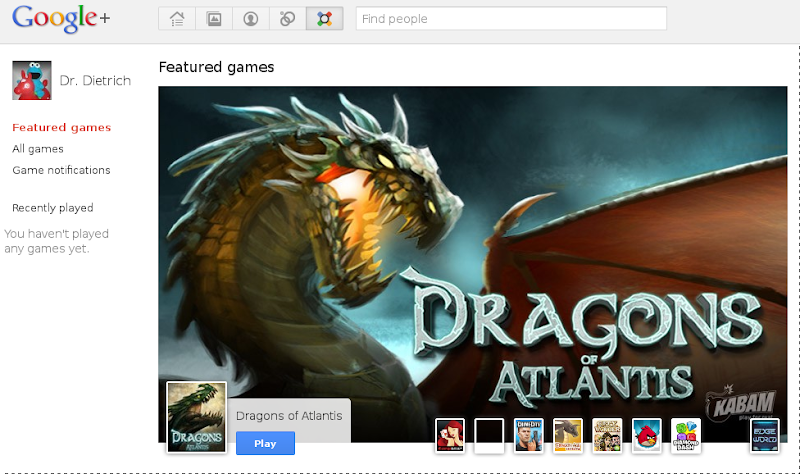Screen dimensions: 800x474
Task: Open the Dr. Dietrich profile name link
Action: [x=95, y=81]
